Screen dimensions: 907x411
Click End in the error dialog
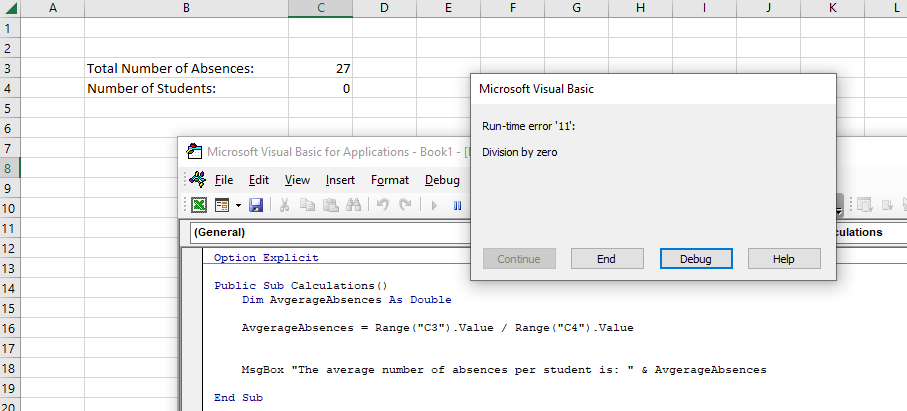(607, 259)
